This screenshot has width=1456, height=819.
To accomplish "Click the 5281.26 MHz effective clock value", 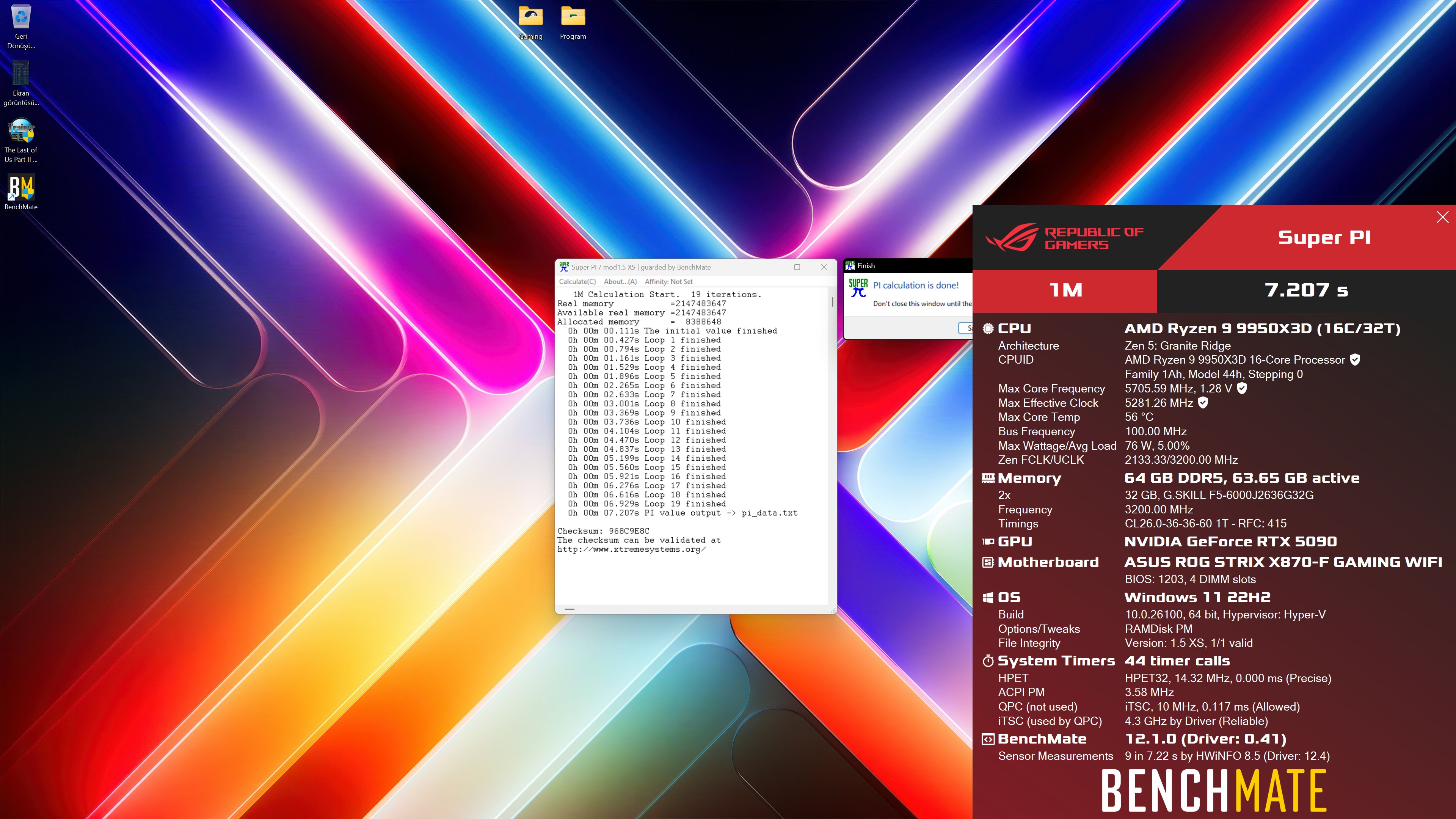I will [x=1159, y=403].
